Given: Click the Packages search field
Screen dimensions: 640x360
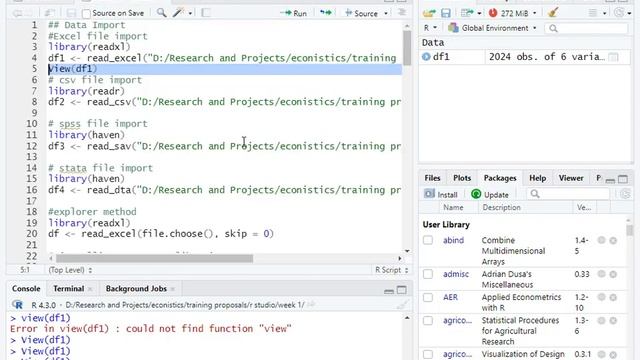Looking at the screenshot, I should tap(567, 194).
